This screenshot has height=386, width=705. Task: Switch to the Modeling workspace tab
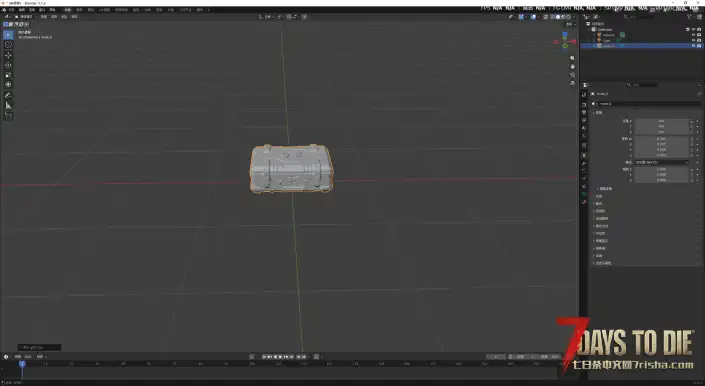click(79, 9)
